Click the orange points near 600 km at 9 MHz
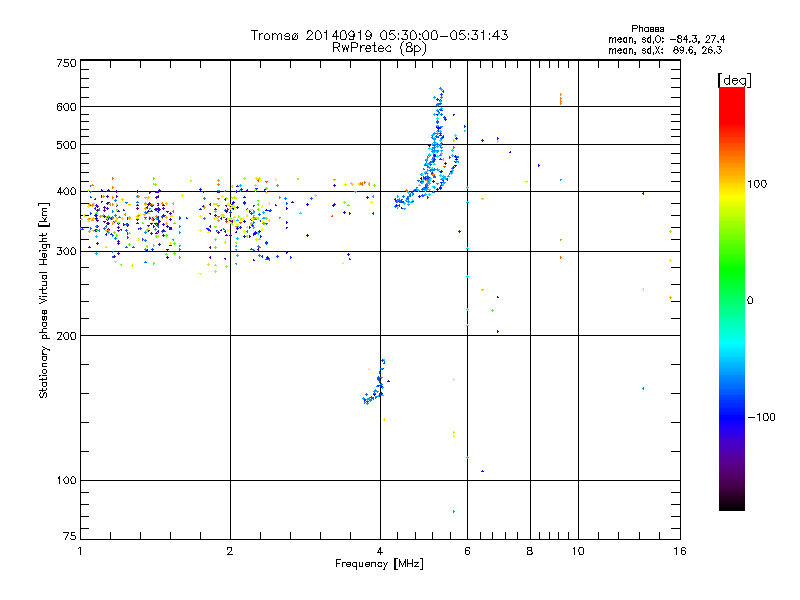The width and height of the screenshot is (800, 600). coord(561,99)
